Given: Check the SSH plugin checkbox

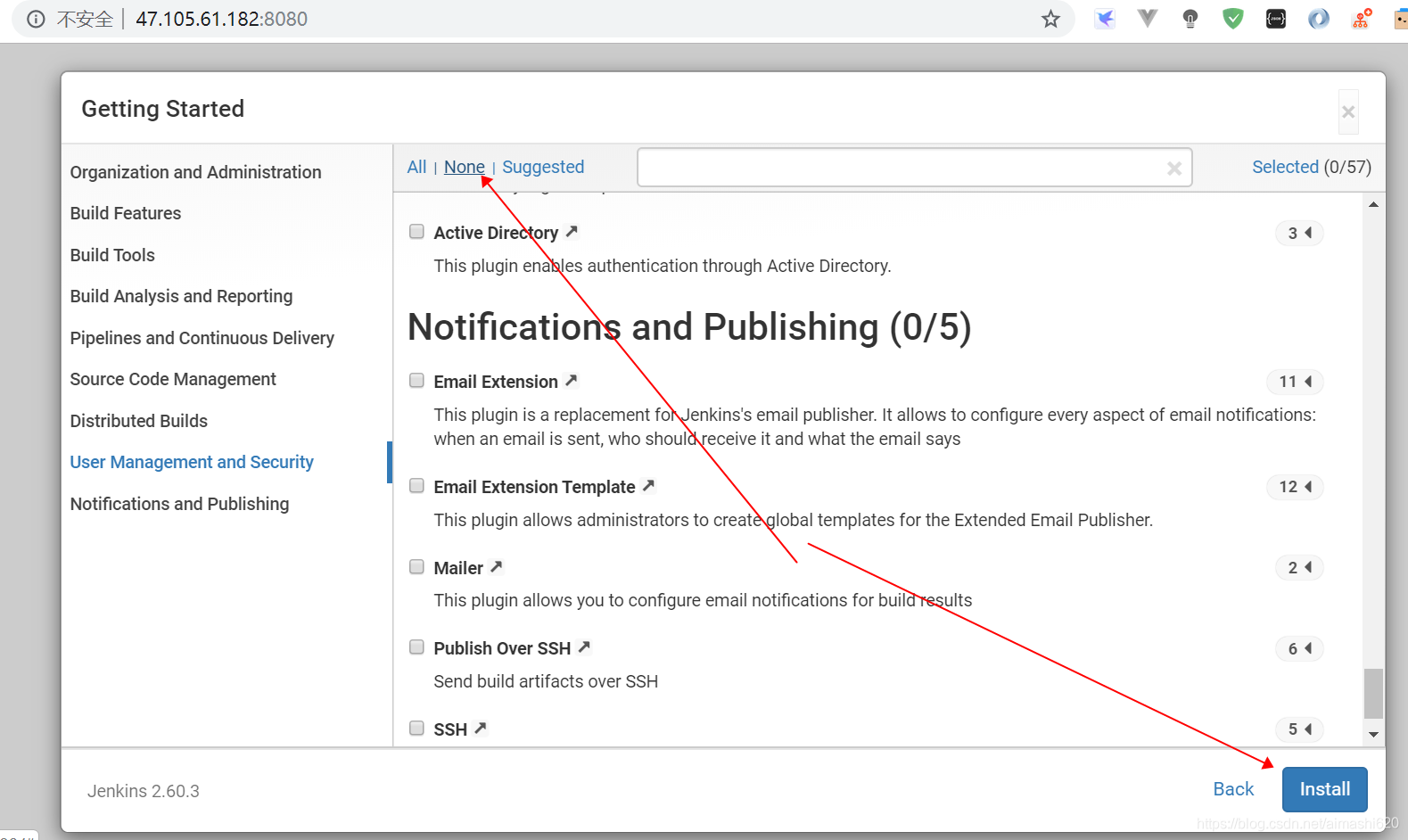Looking at the screenshot, I should pos(416,729).
